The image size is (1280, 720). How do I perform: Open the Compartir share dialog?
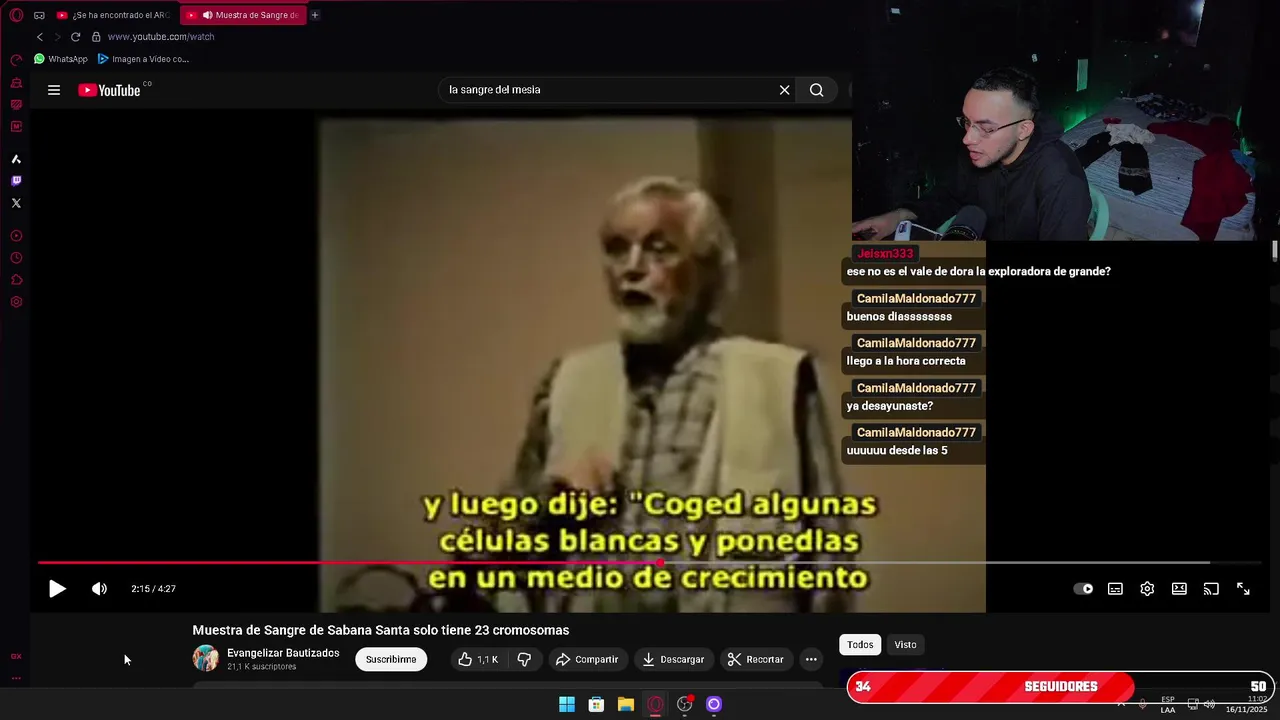(587, 659)
